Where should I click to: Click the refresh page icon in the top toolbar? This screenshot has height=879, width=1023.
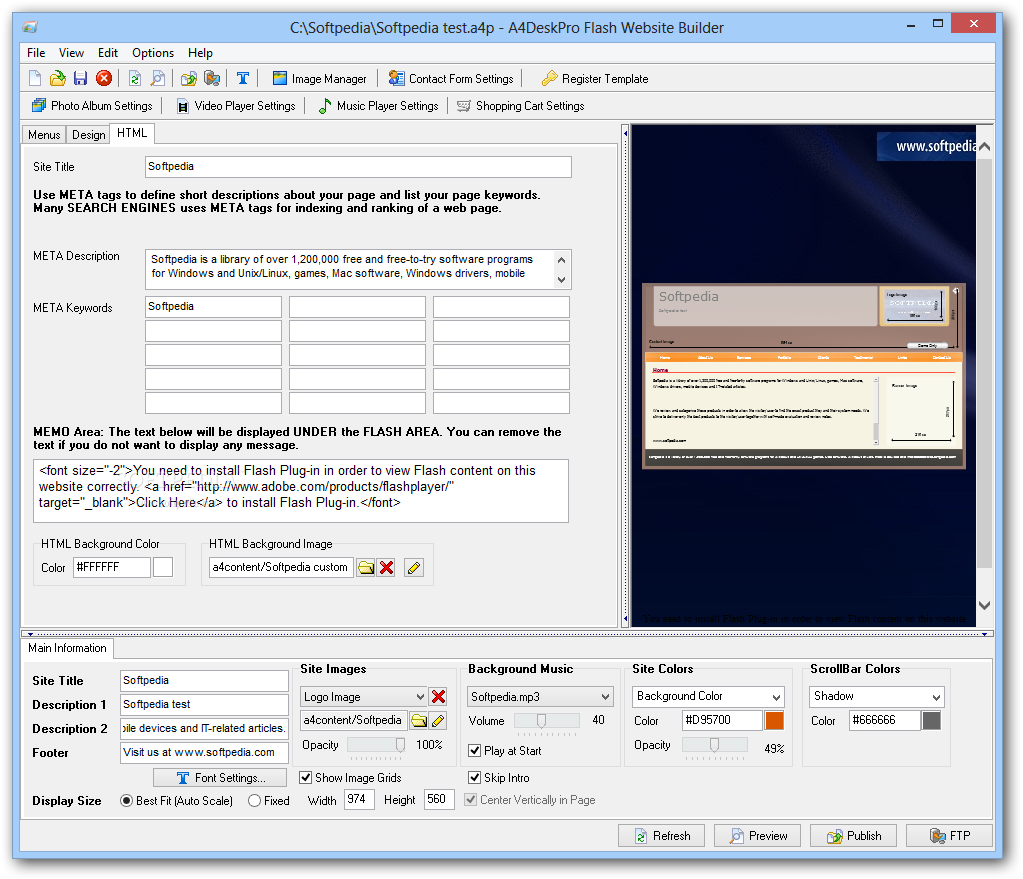pos(135,79)
